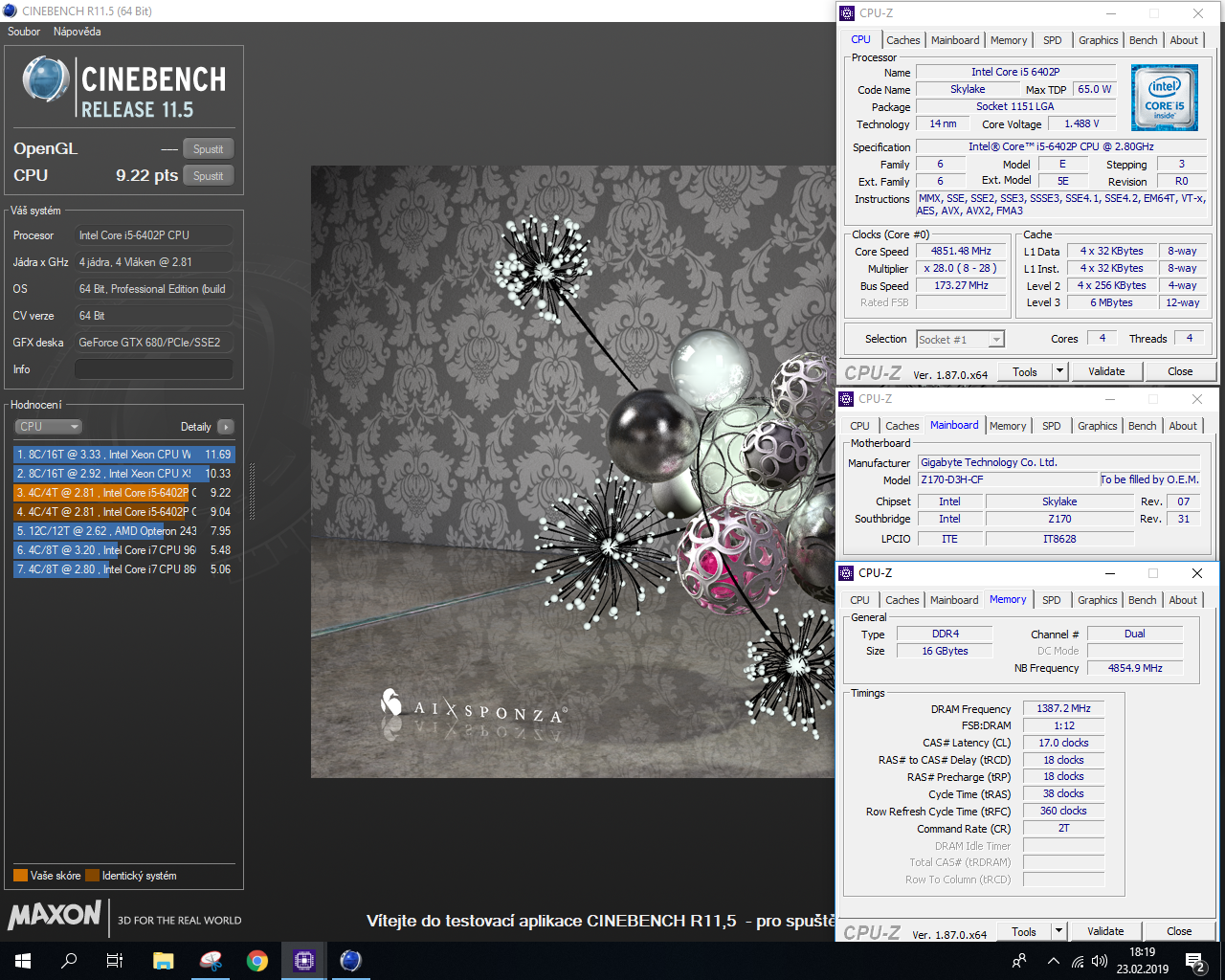This screenshot has width=1225, height=980.
Task: Run the OpenGL test with Spustit
Action: coord(208,149)
